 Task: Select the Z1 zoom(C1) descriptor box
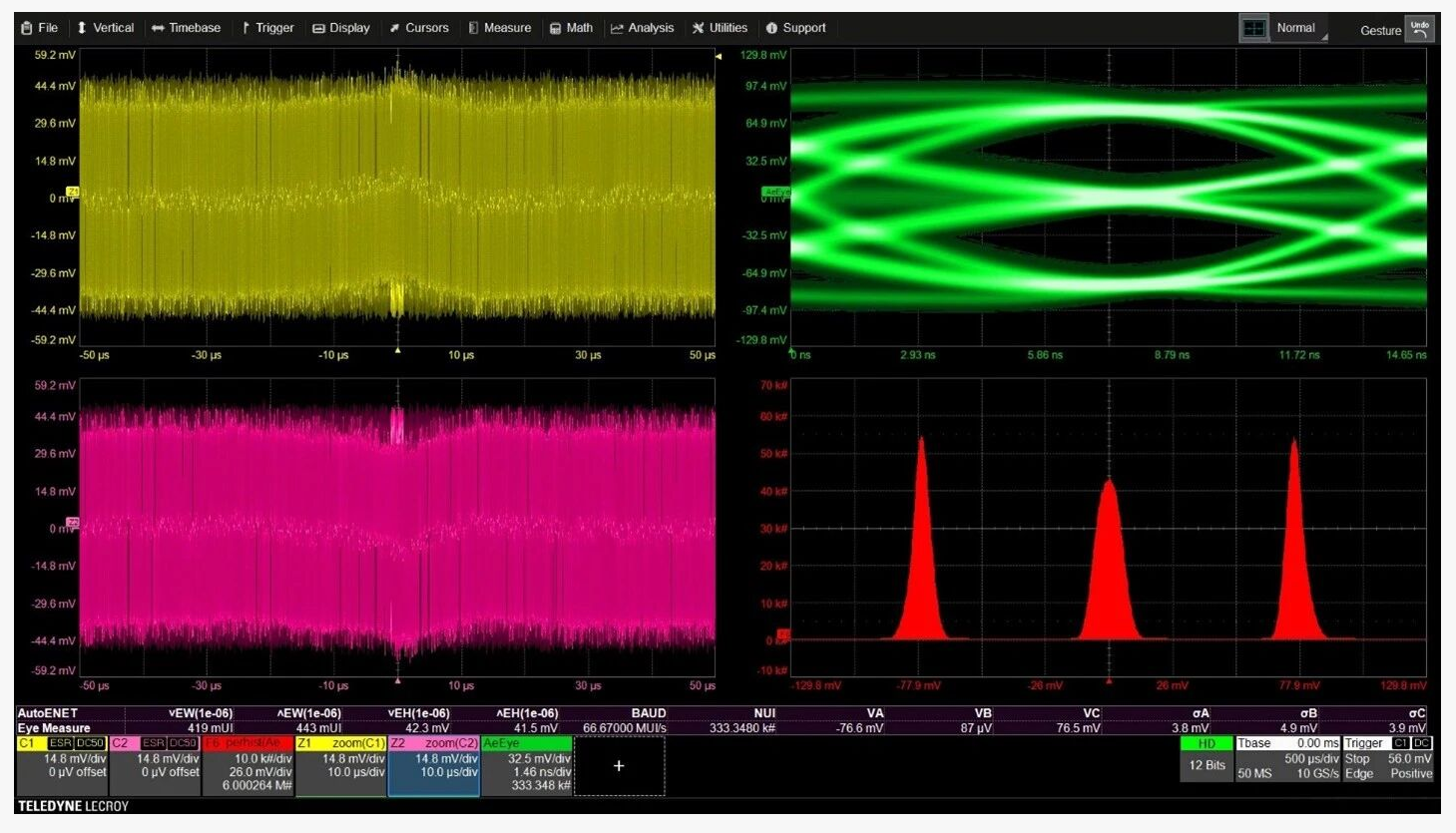(x=340, y=765)
